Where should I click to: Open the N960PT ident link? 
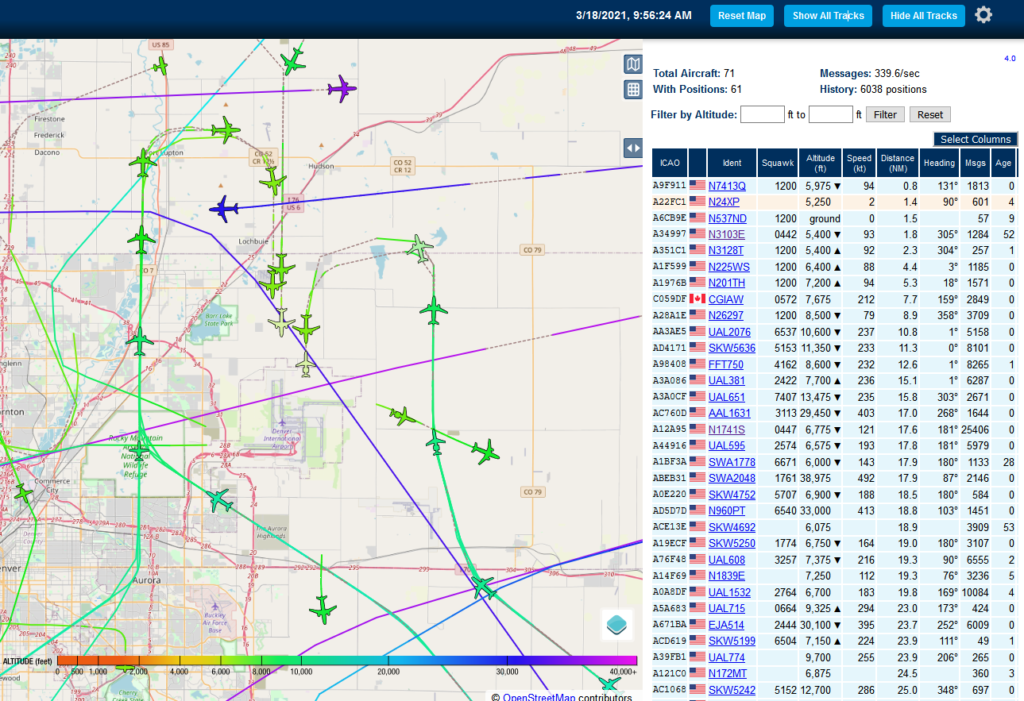tap(727, 511)
